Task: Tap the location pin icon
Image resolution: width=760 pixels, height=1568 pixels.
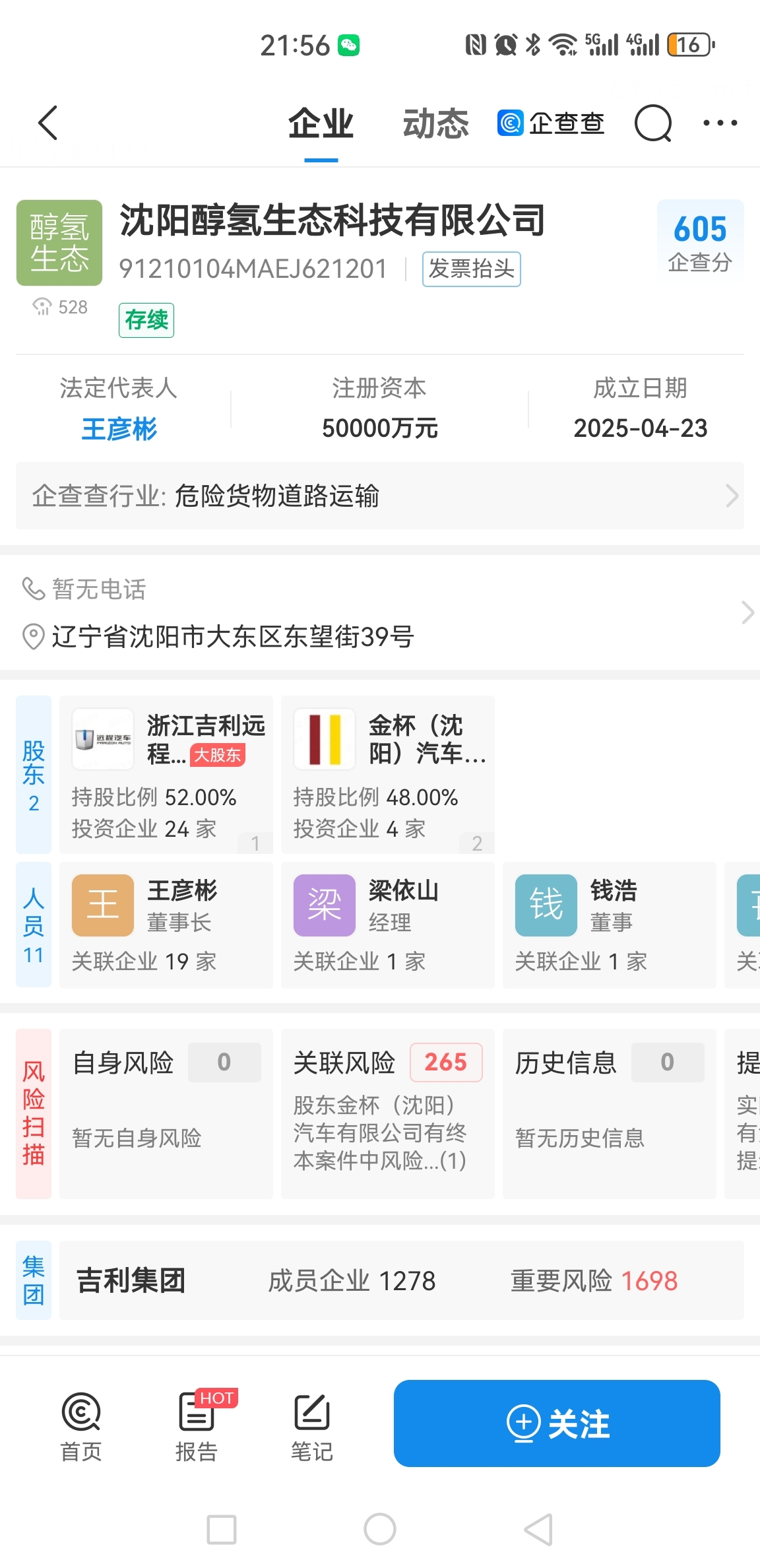Action: pos(33,637)
